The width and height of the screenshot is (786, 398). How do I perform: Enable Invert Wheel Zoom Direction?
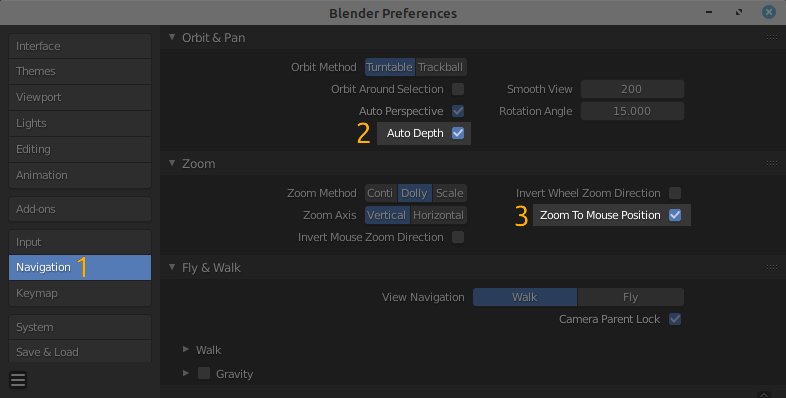coord(675,193)
